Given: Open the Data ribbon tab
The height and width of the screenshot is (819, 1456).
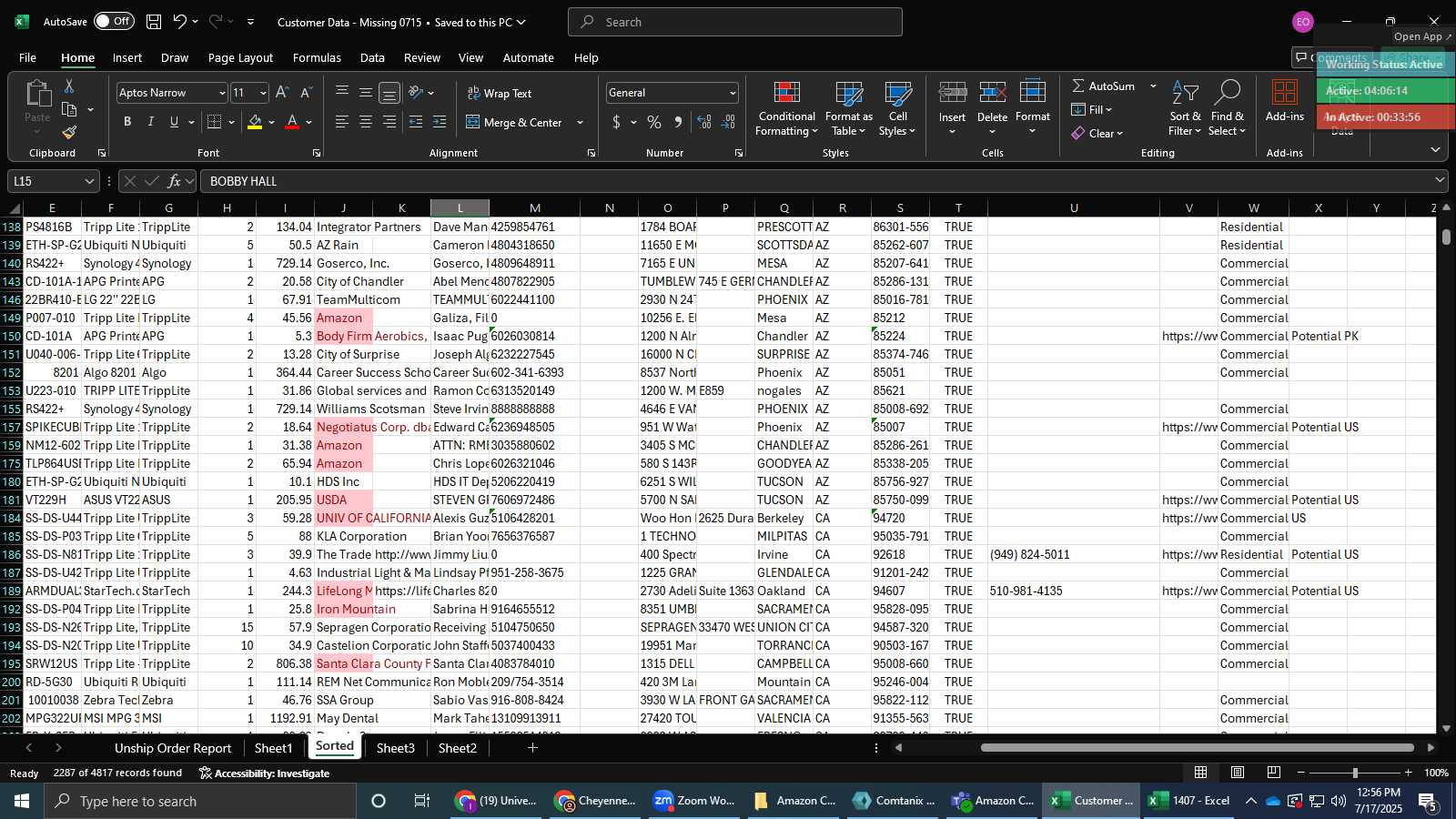Looking at the screenshot, I should [372, 57].
